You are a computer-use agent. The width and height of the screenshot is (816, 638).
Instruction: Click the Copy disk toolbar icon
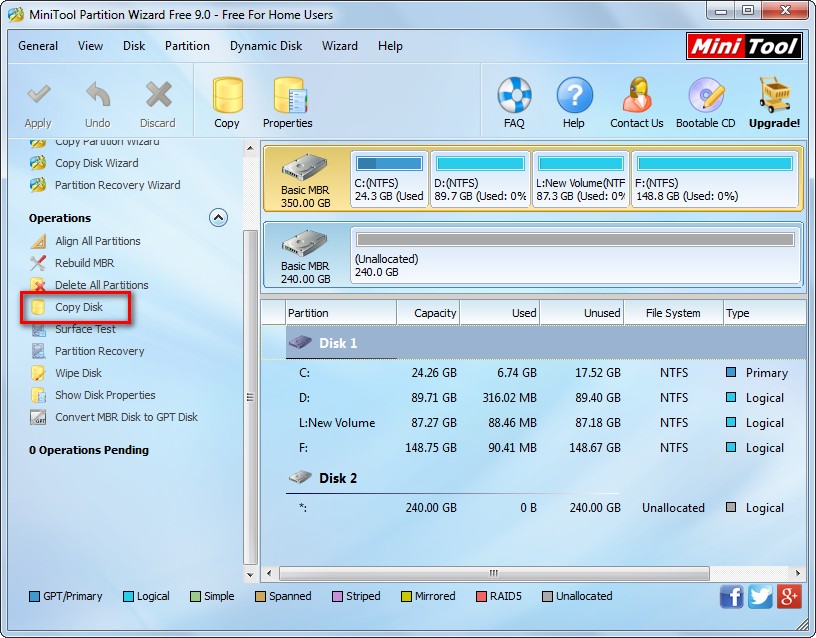click(x=227, y=95)
